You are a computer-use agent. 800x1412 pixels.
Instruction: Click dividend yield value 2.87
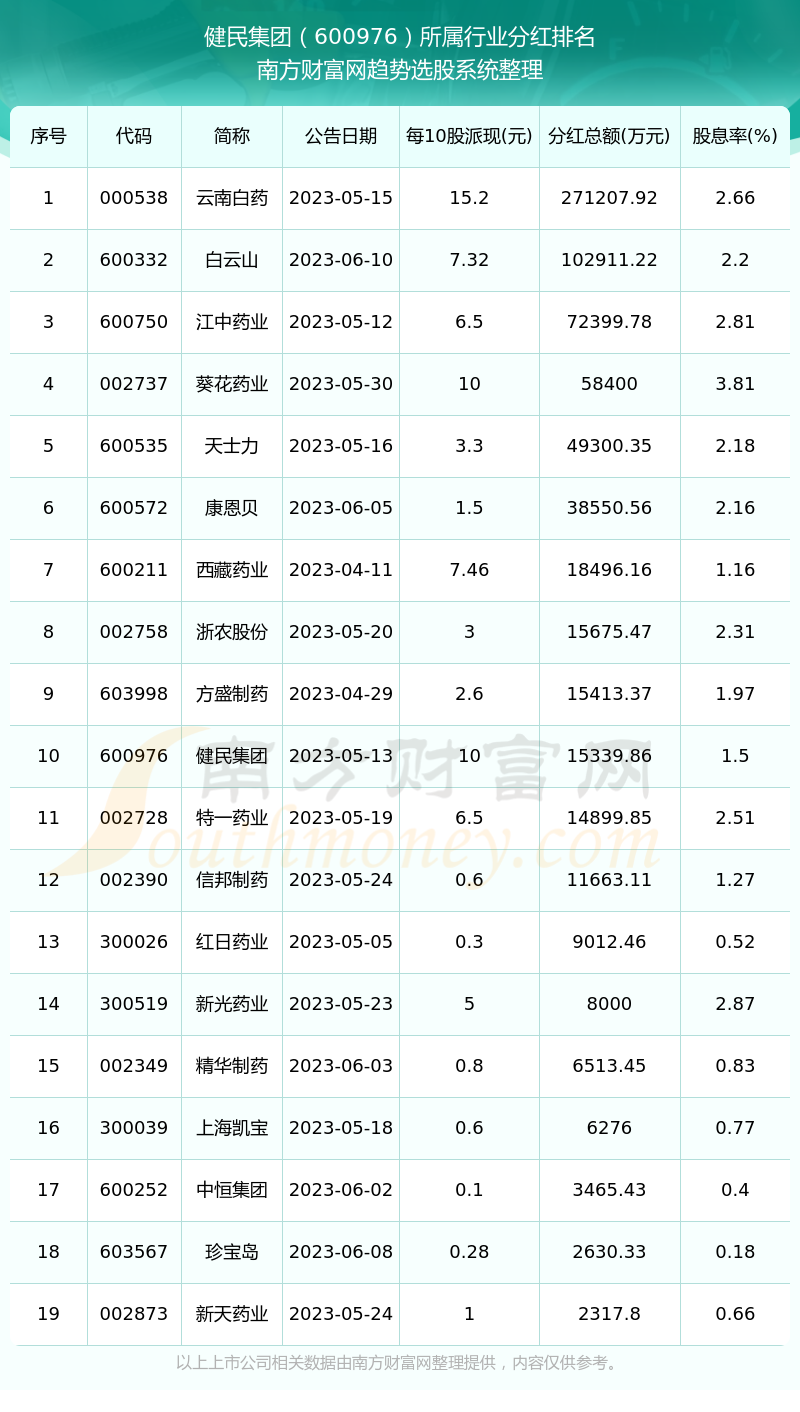click(x=735, y=1004)
